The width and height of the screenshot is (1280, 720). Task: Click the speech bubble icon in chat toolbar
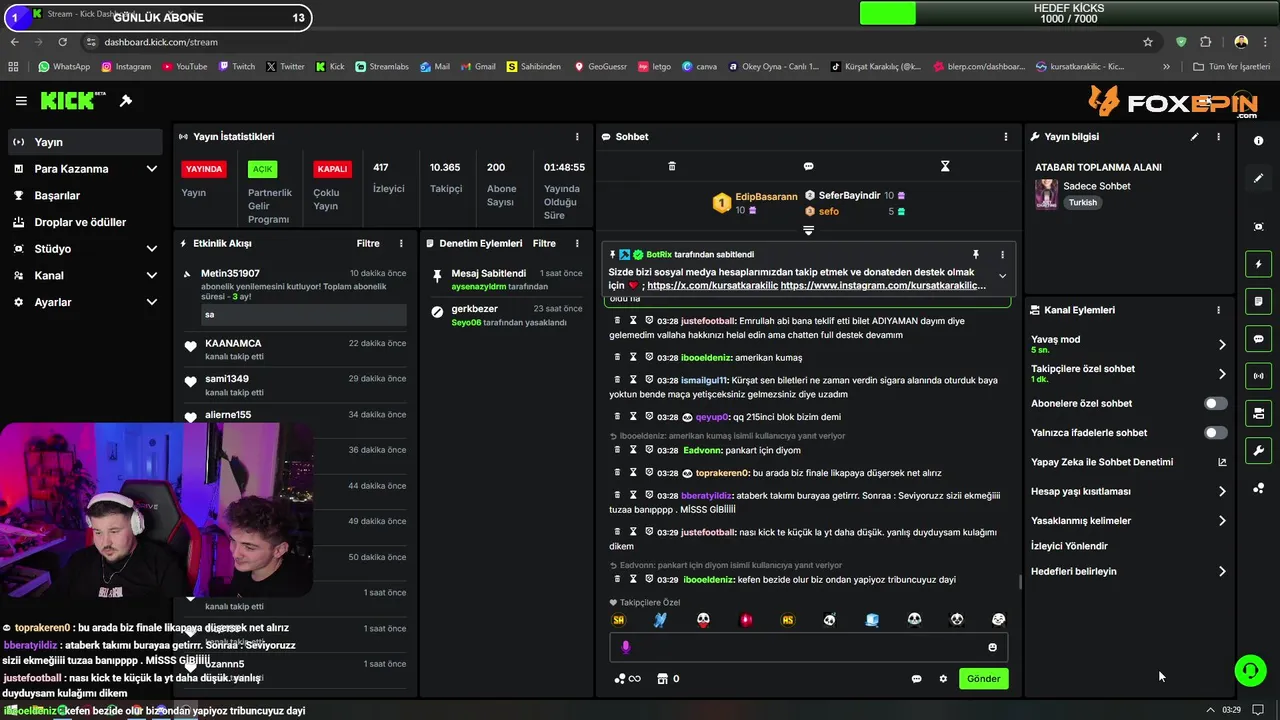(808, 166)
